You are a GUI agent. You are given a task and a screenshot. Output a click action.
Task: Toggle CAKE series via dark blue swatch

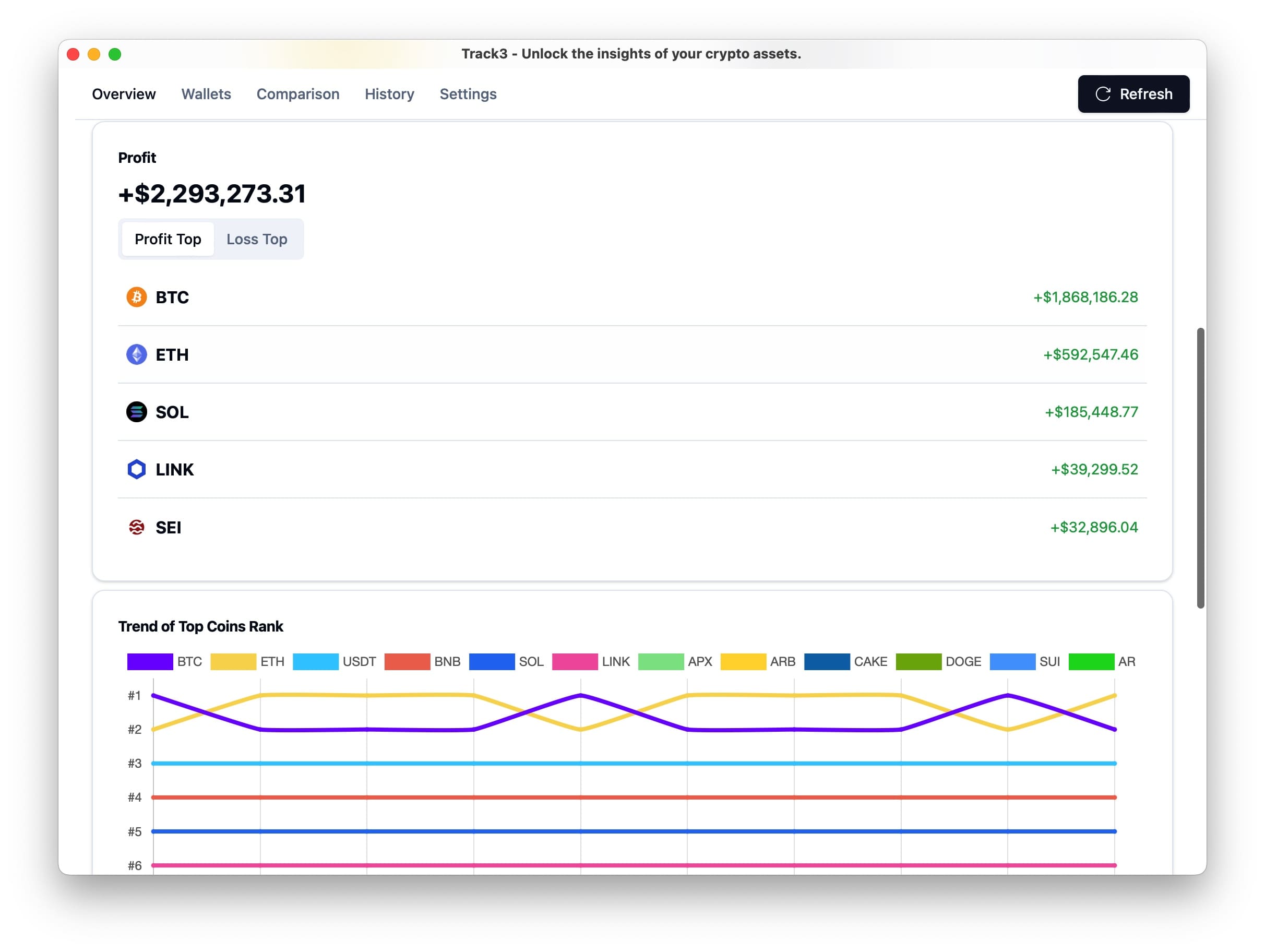click(x=827, y=661)
